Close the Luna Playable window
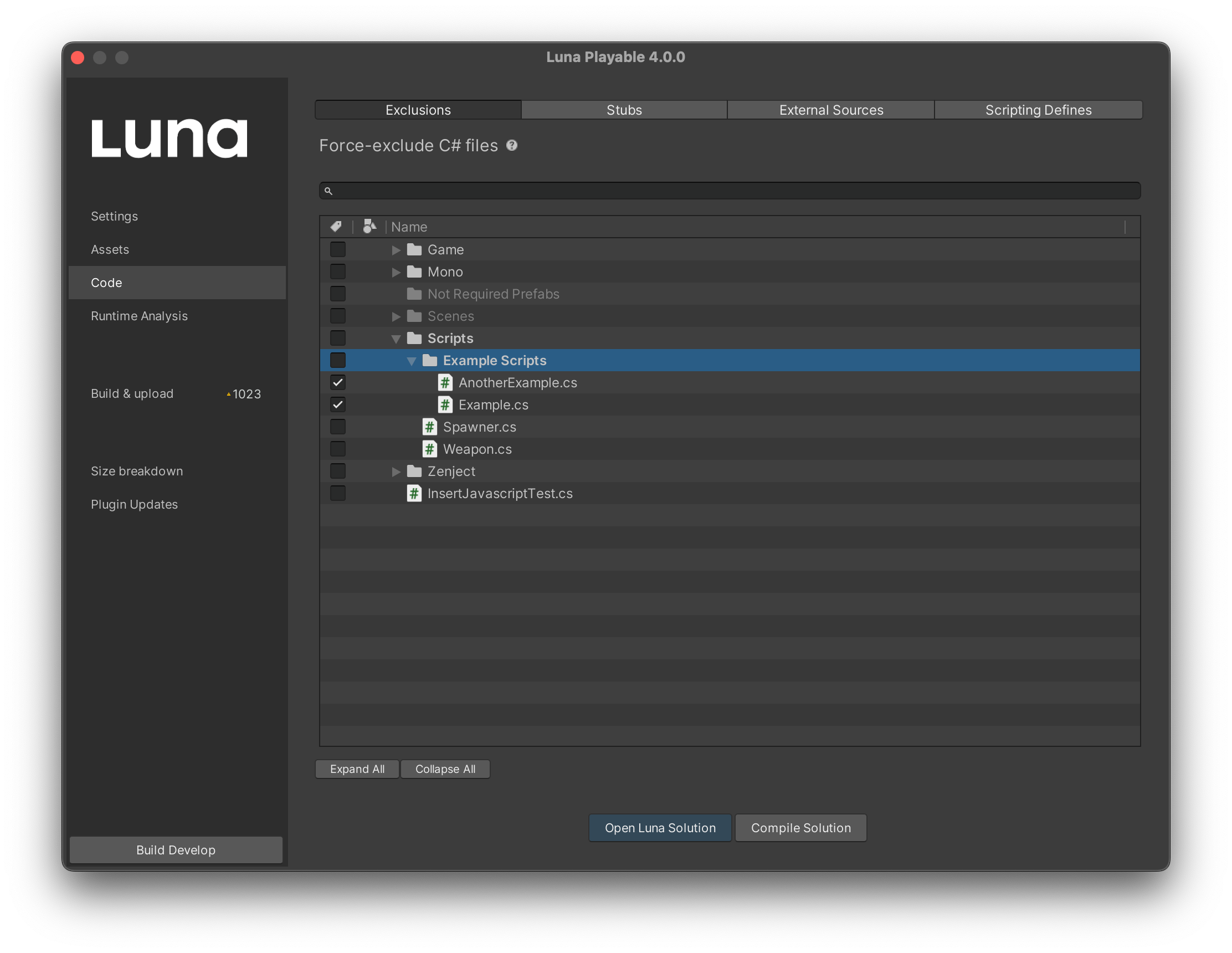This screenshot has height=953, width=1232. pyautogui.click(x=78, y=58)
